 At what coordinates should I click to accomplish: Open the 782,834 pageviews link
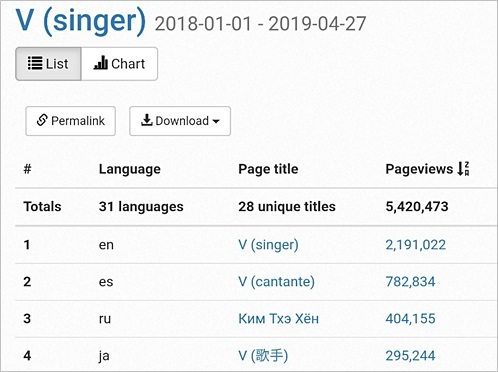[x=410, y=282]
